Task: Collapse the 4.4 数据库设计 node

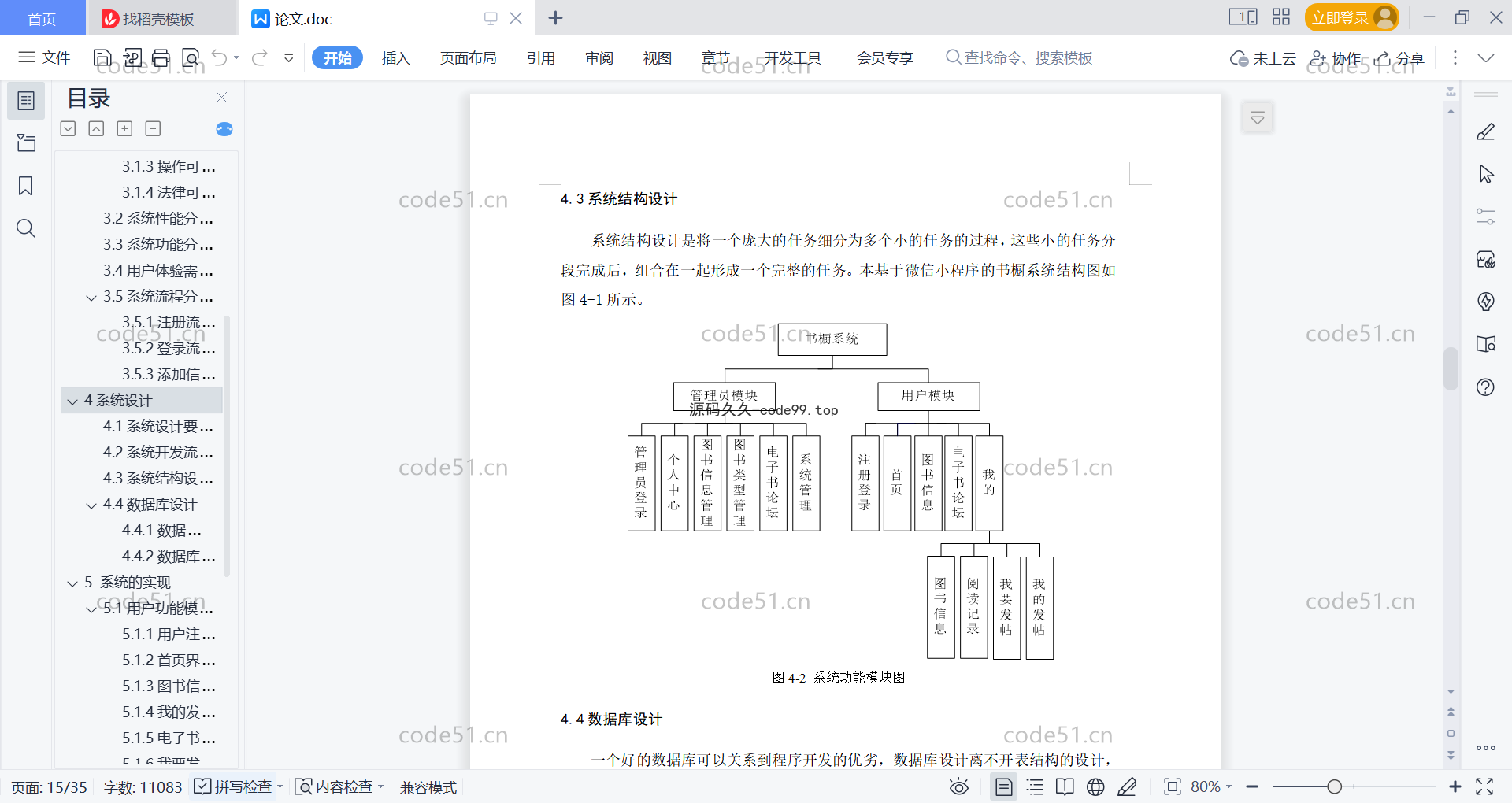Action: click(x=91, y=505)
